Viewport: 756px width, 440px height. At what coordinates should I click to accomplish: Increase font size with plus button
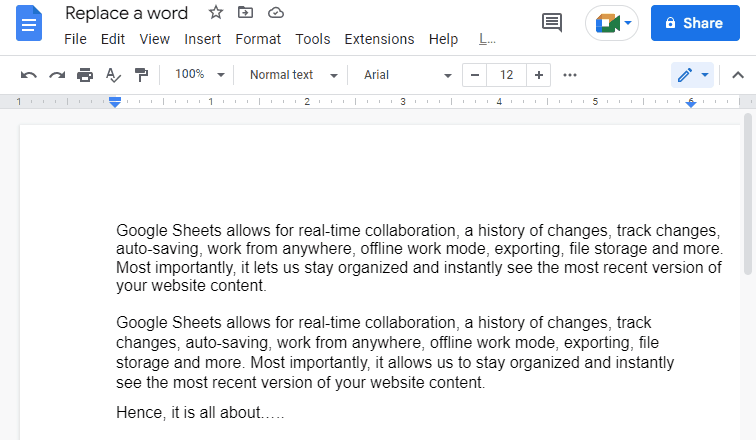pyautogui.click(x=539, y=75)
